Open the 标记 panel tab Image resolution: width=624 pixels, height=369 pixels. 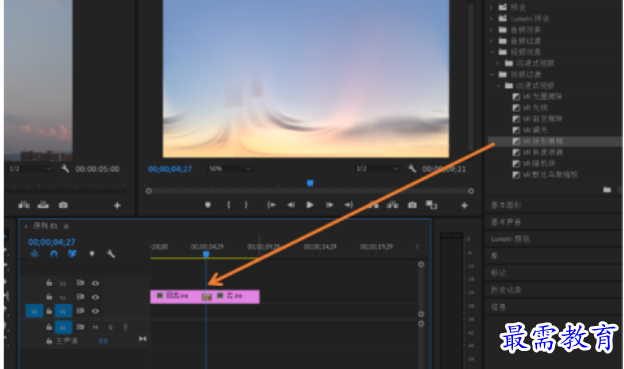[498, 273]
